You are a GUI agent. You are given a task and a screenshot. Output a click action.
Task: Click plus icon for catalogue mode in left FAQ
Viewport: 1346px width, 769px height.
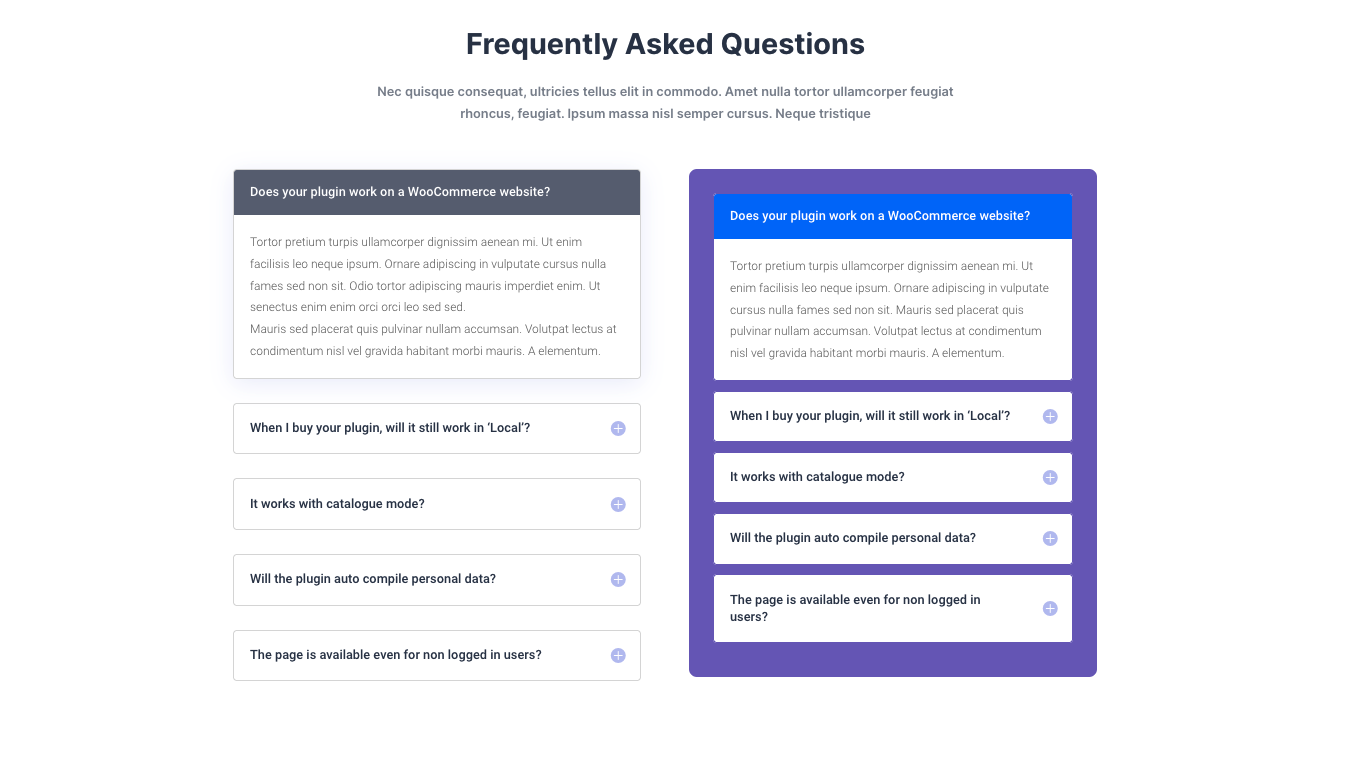(x=618, y=504)
